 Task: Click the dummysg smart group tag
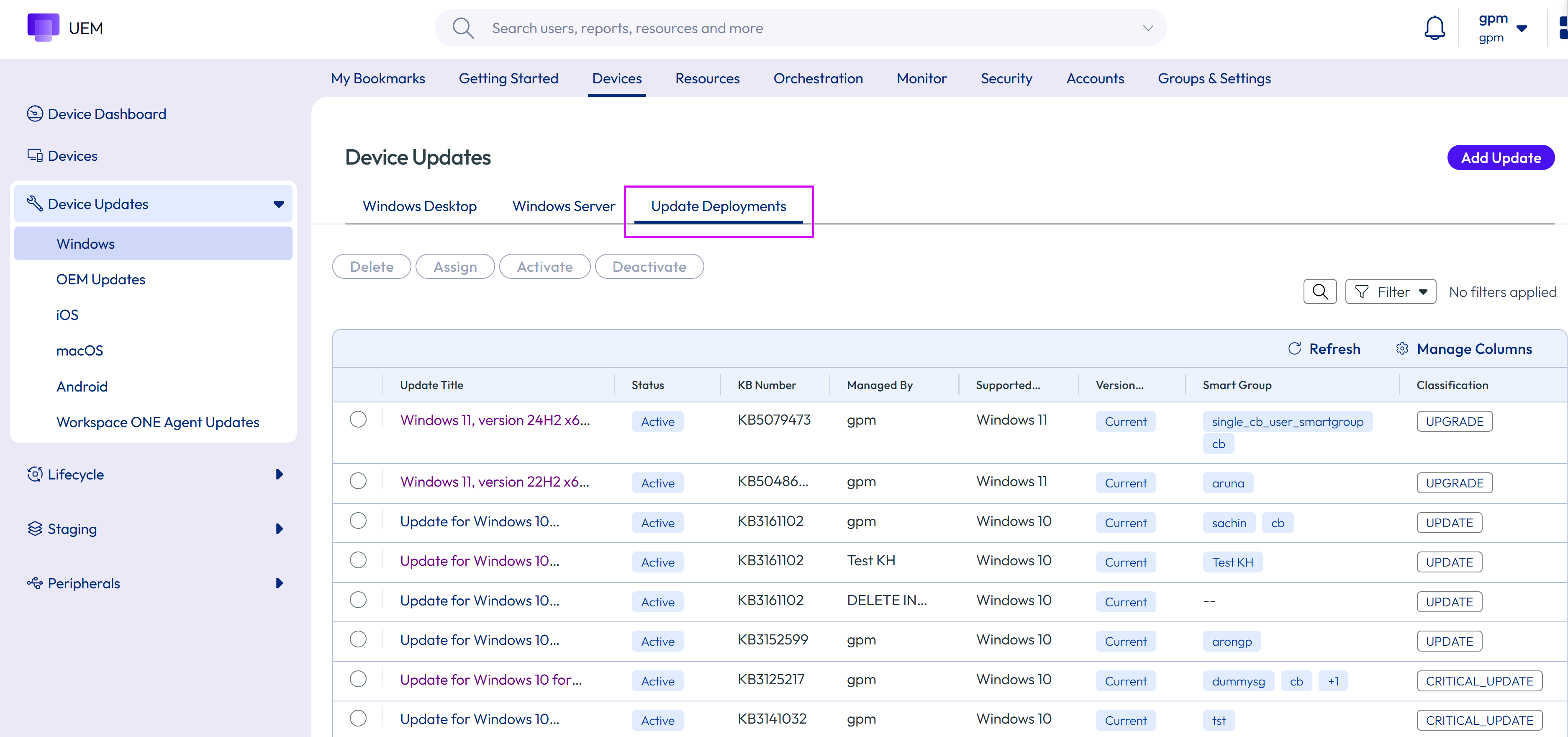1238,681
